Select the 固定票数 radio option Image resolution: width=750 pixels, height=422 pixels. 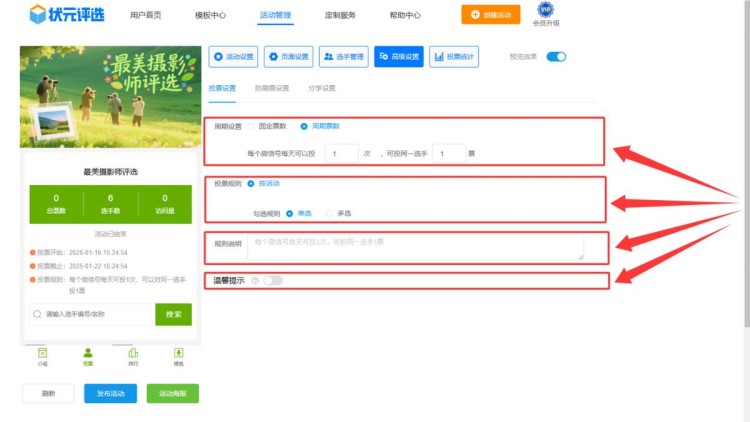pos(251,127)
